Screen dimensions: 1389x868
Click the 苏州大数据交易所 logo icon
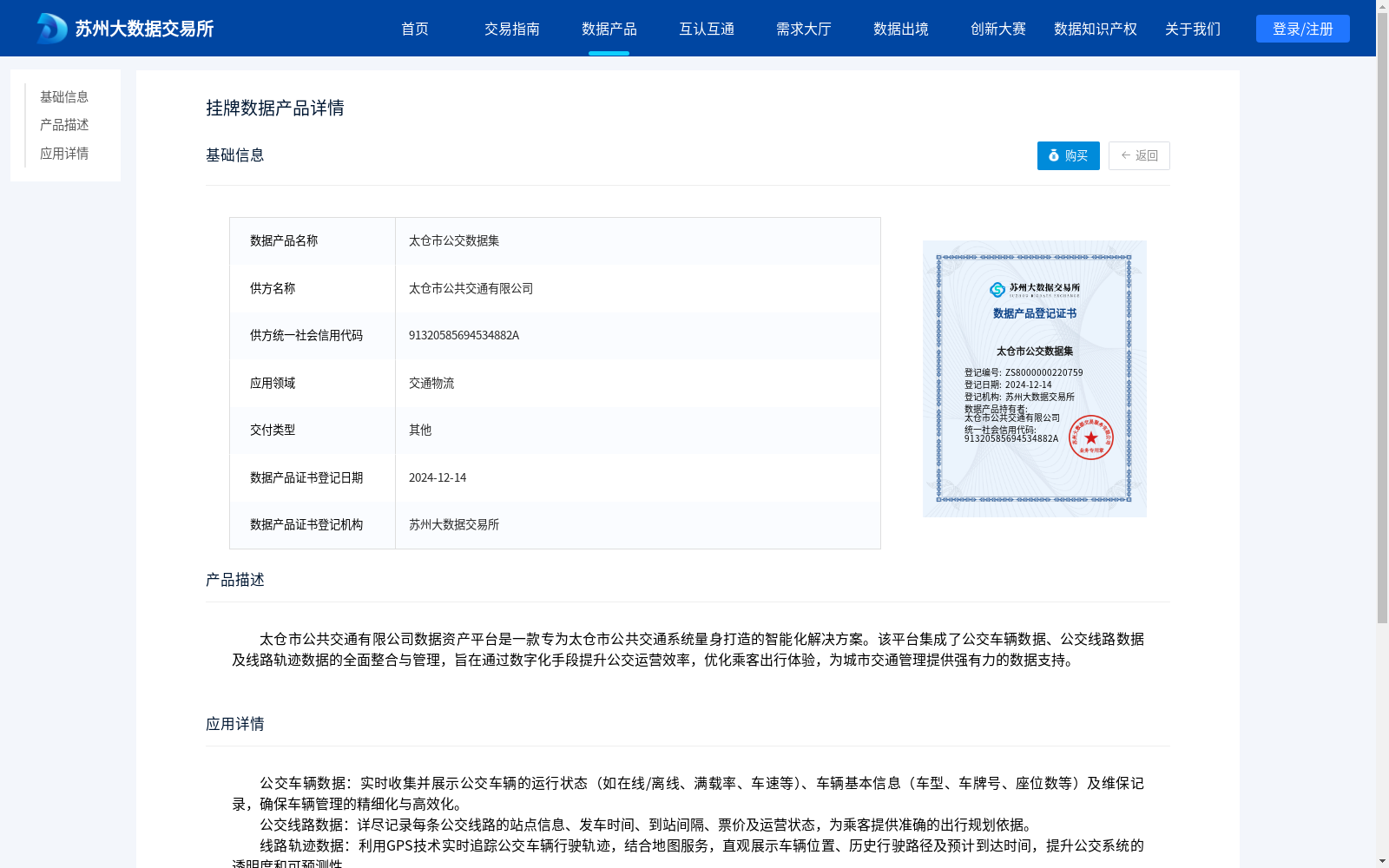[x=51, y=29]
